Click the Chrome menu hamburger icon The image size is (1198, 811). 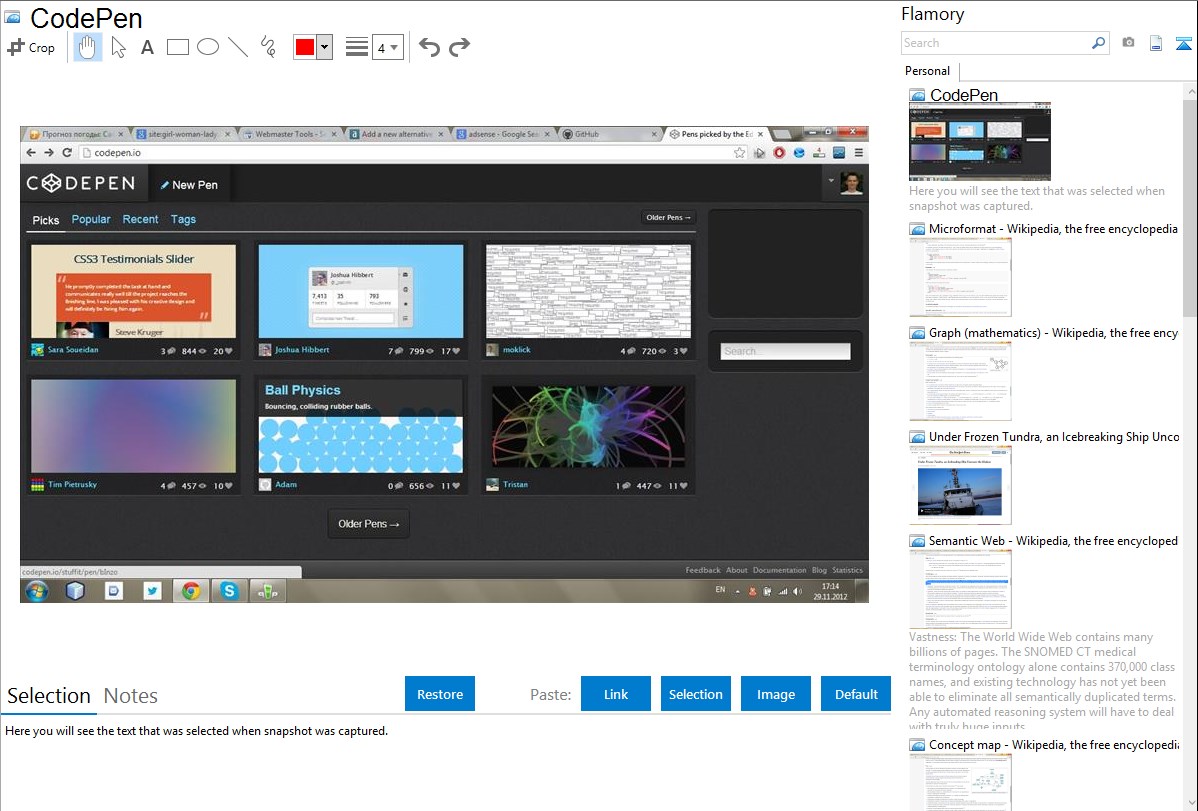[x=859, y=153]
